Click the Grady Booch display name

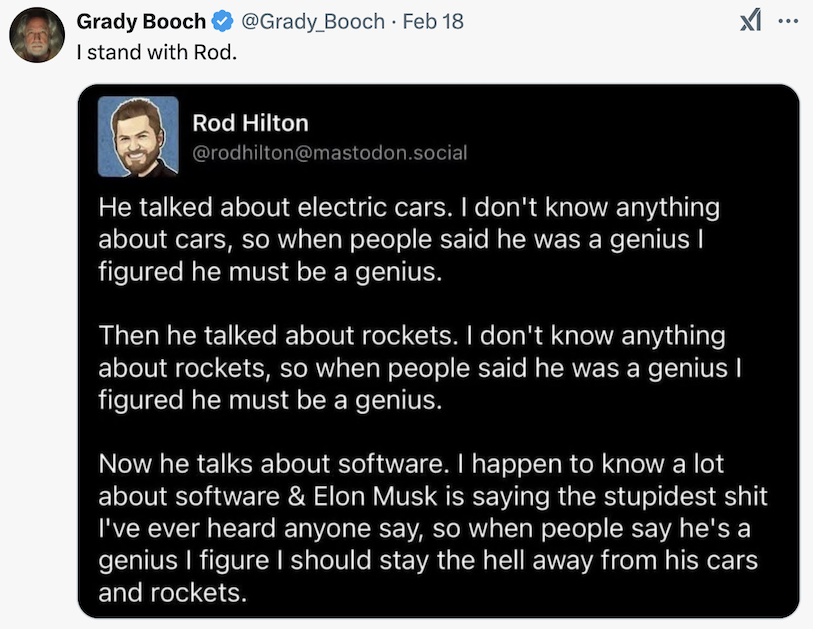(x=141, y=21)
